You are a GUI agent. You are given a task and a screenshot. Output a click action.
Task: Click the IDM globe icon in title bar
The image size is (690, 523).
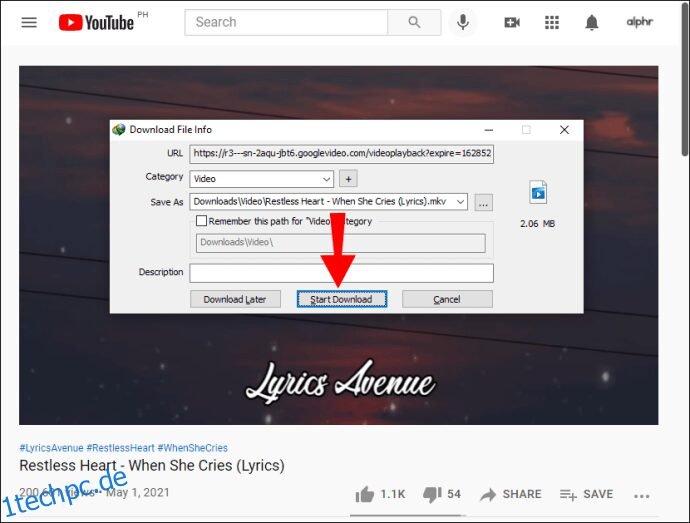click(119, 129)
